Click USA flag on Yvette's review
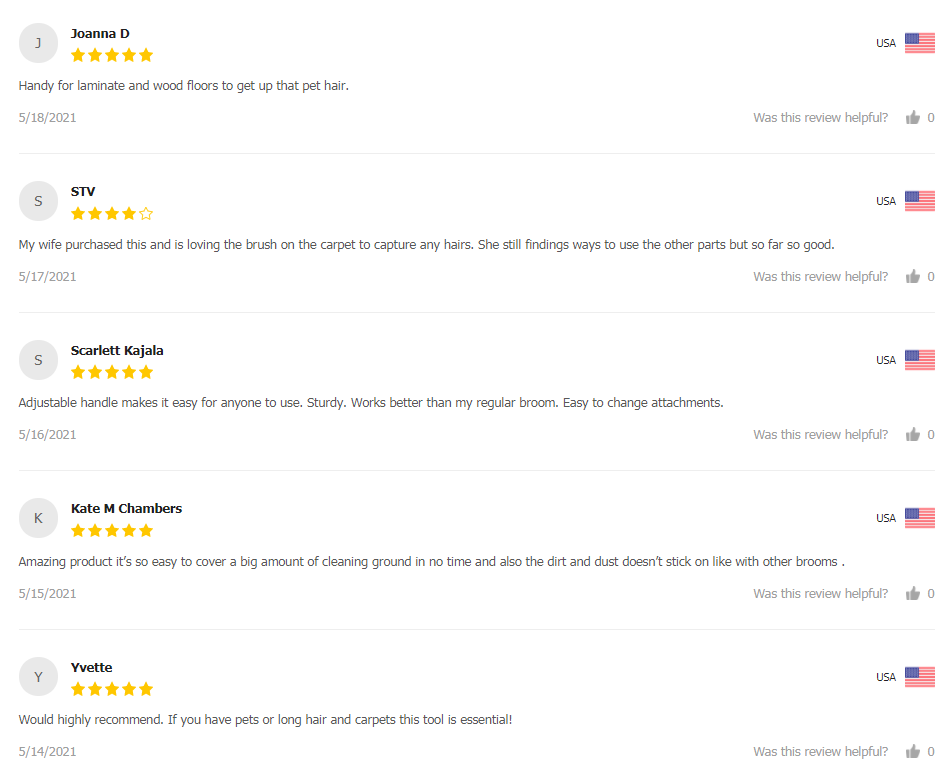The image size is (951, 779). pyautogui.click(x=919, y=677)
